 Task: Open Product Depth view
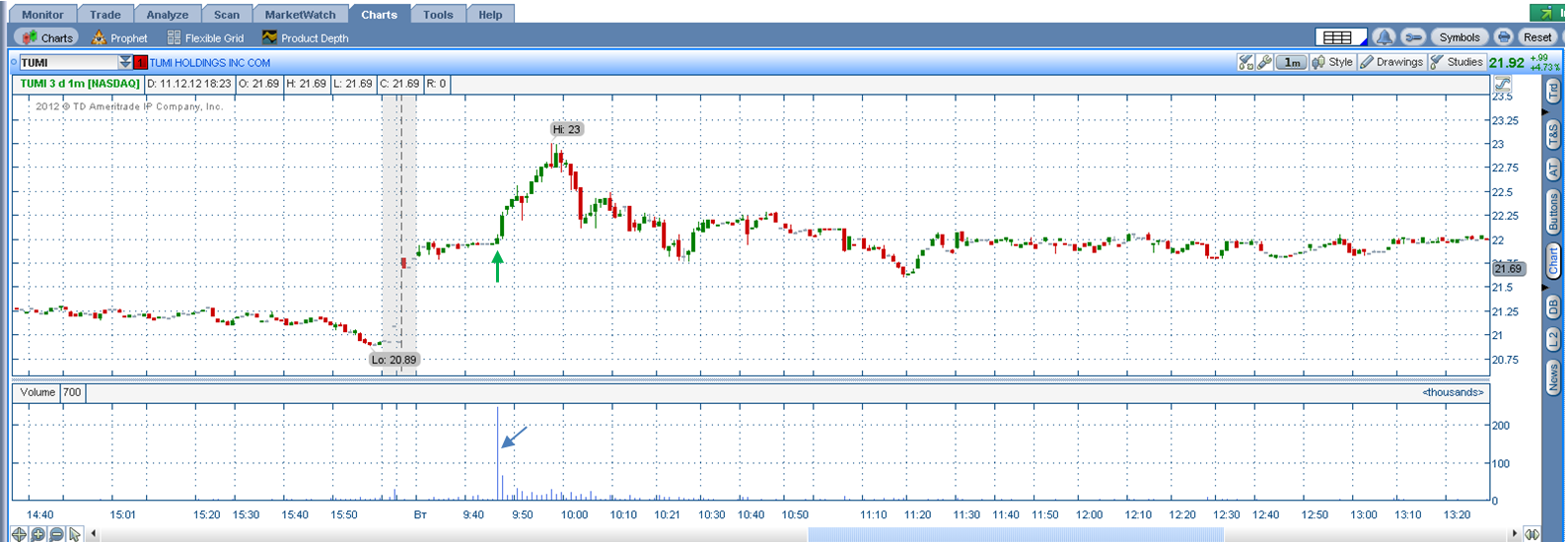click(x=305, y=37)
